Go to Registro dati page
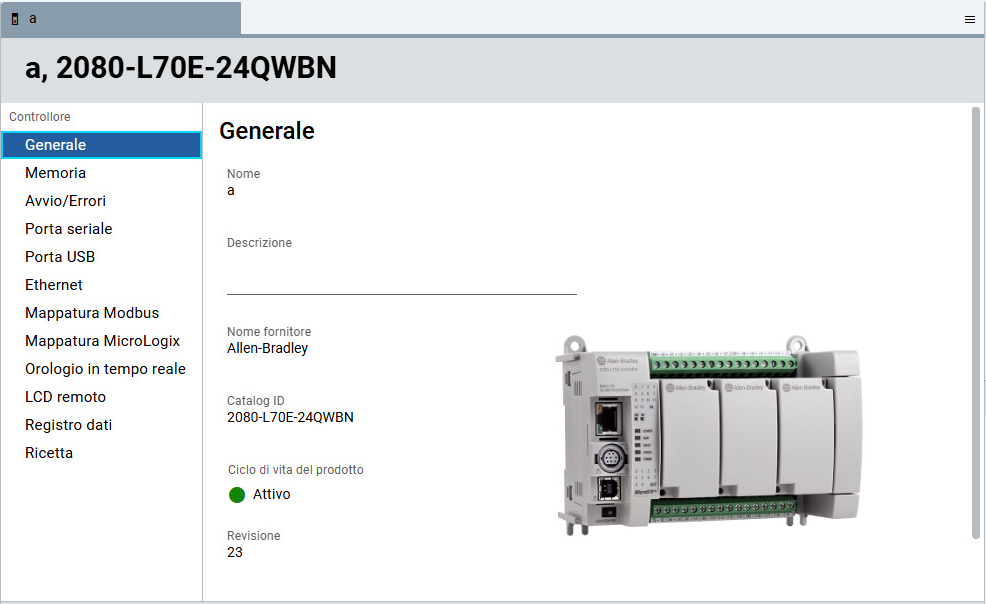 coord(69,425)
